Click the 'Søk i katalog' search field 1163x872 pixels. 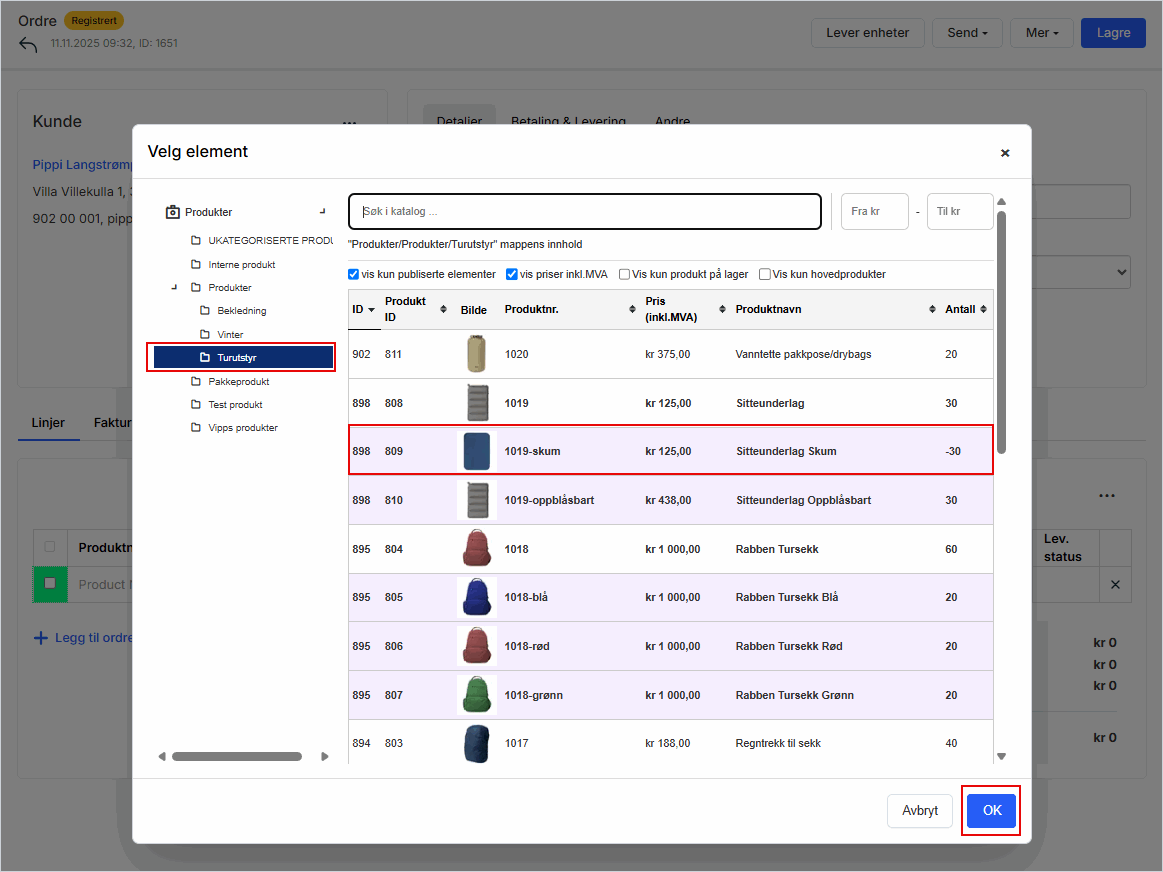(585, 212)
